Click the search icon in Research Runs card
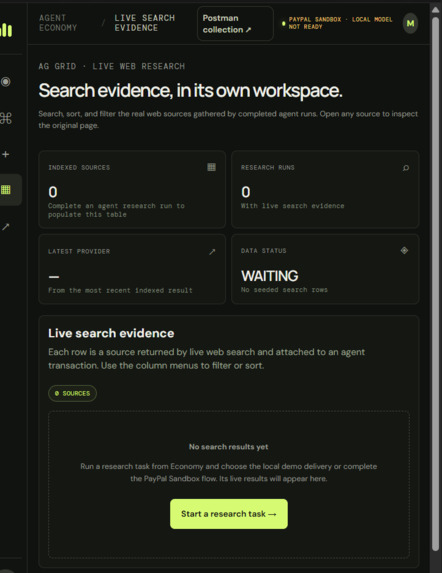The image size is (442, 573). coord(405,168)
